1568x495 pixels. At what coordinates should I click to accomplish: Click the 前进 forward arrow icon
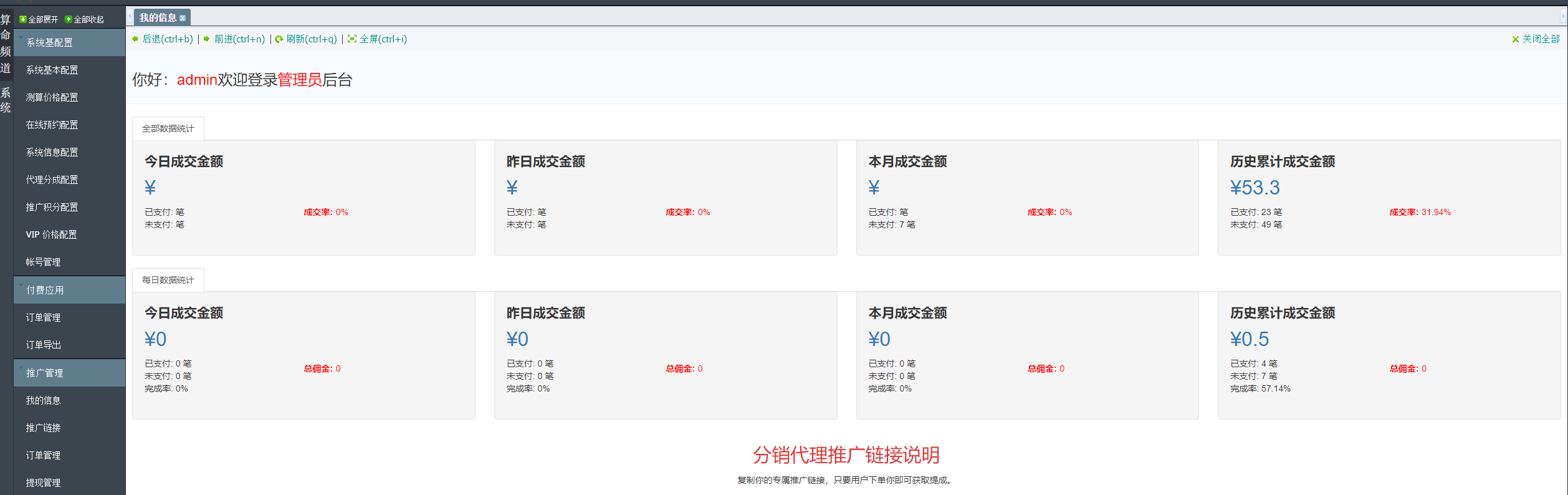[207, 39]
